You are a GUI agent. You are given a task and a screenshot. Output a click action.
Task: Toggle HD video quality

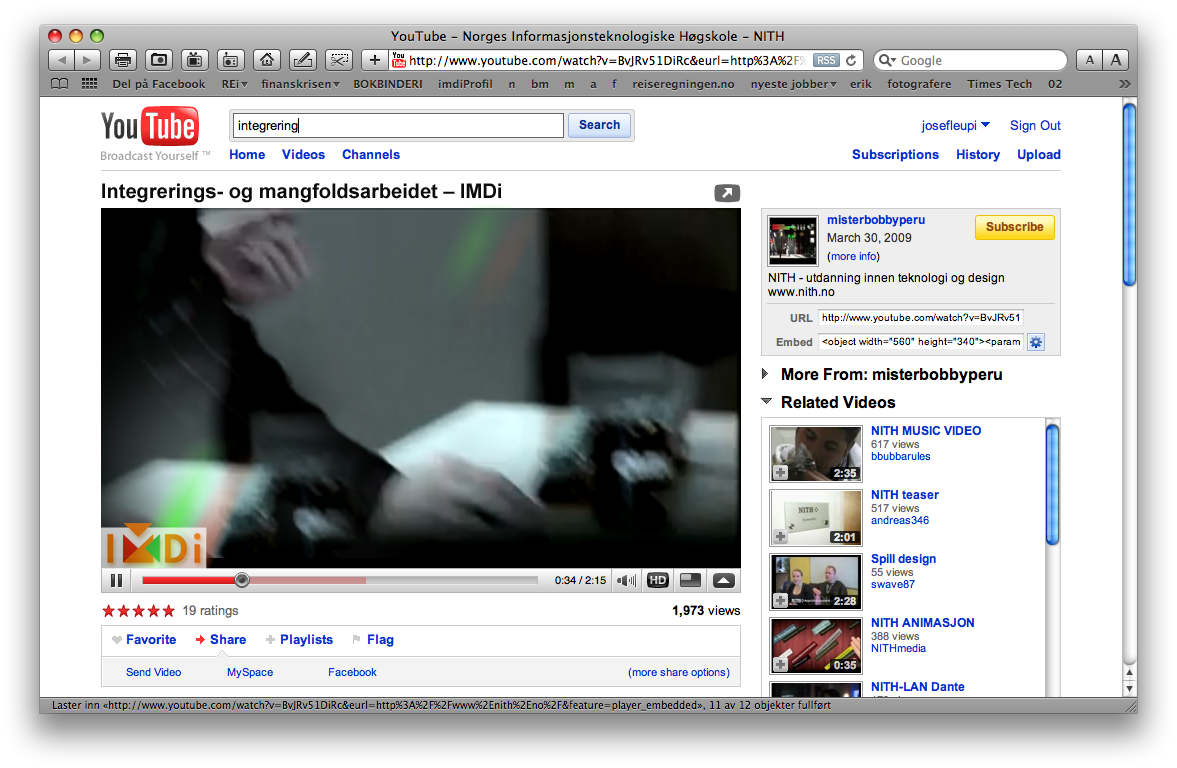[658, 580]
